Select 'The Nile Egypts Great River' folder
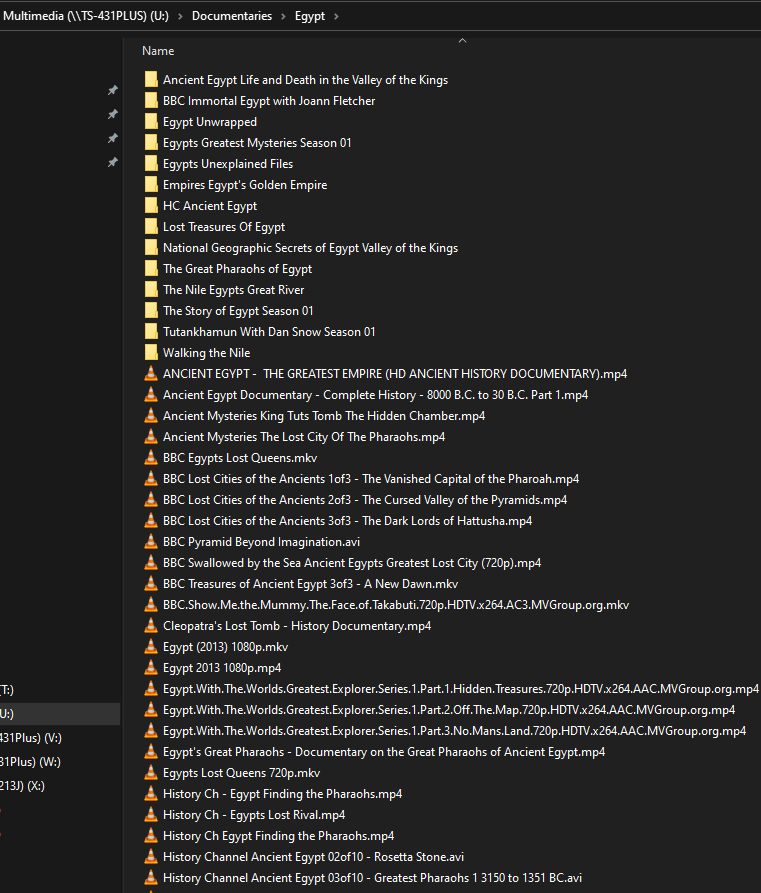The width and height of the screenshot is (761, 893). point(234,290)
